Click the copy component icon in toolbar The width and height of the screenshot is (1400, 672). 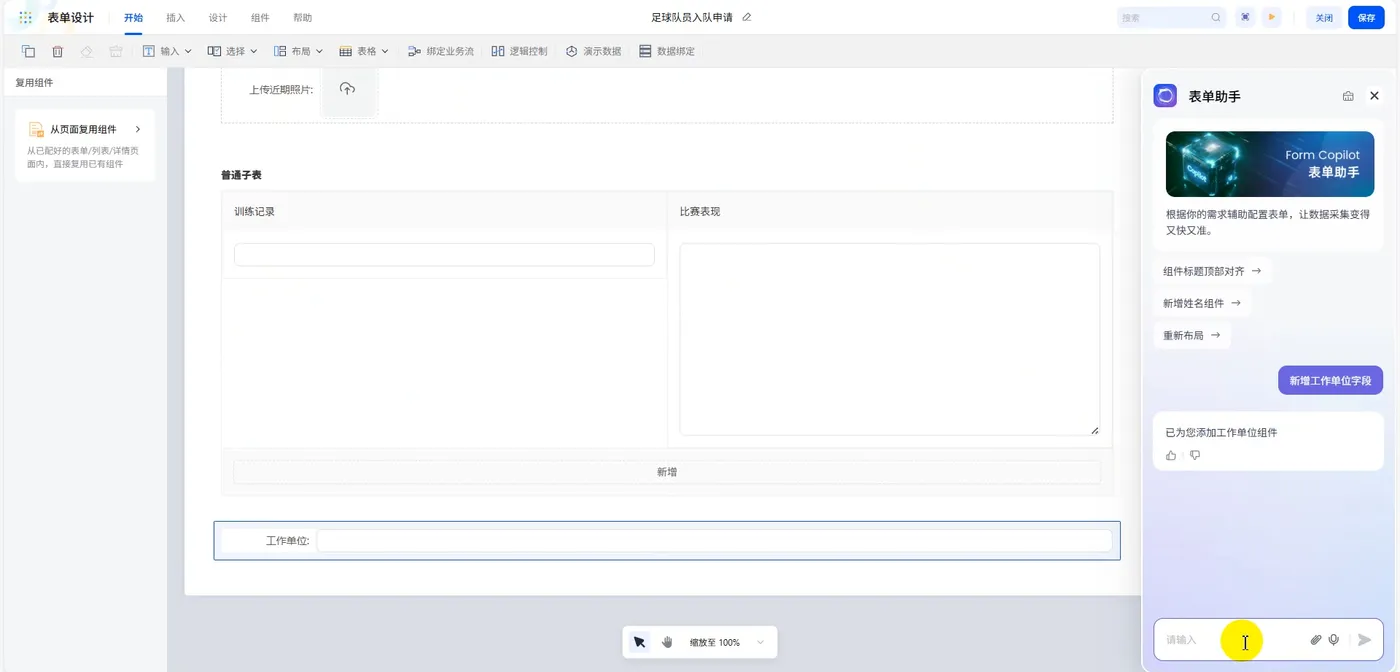pyautogui.click(x=28, y=51)
